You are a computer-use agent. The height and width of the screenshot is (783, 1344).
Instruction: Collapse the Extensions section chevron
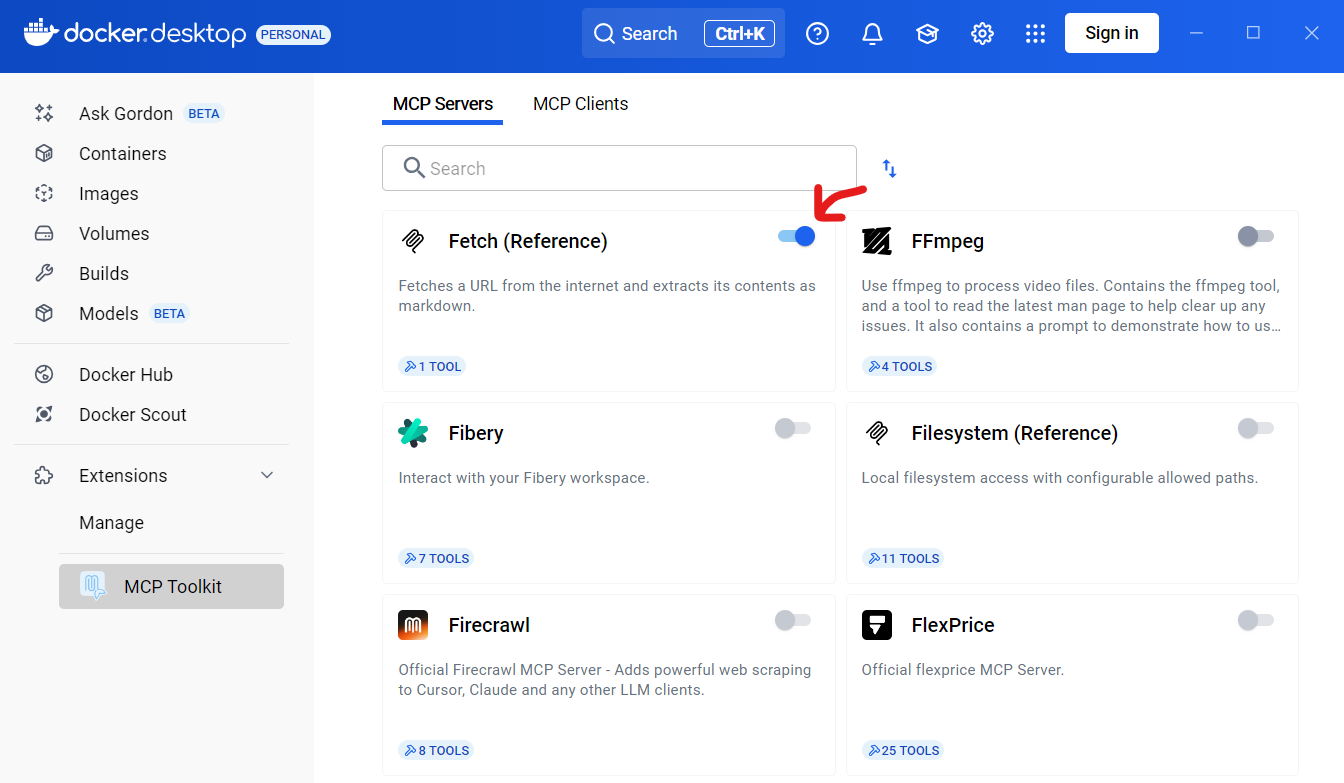coord(267,475)
